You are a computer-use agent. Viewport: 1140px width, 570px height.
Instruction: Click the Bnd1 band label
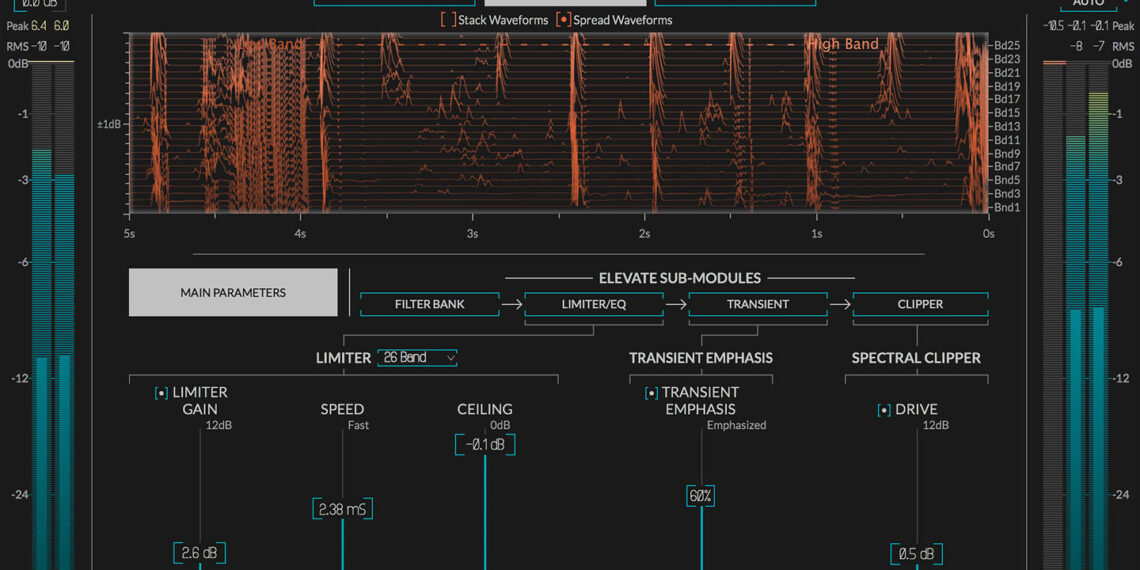tap(1006, 207)
